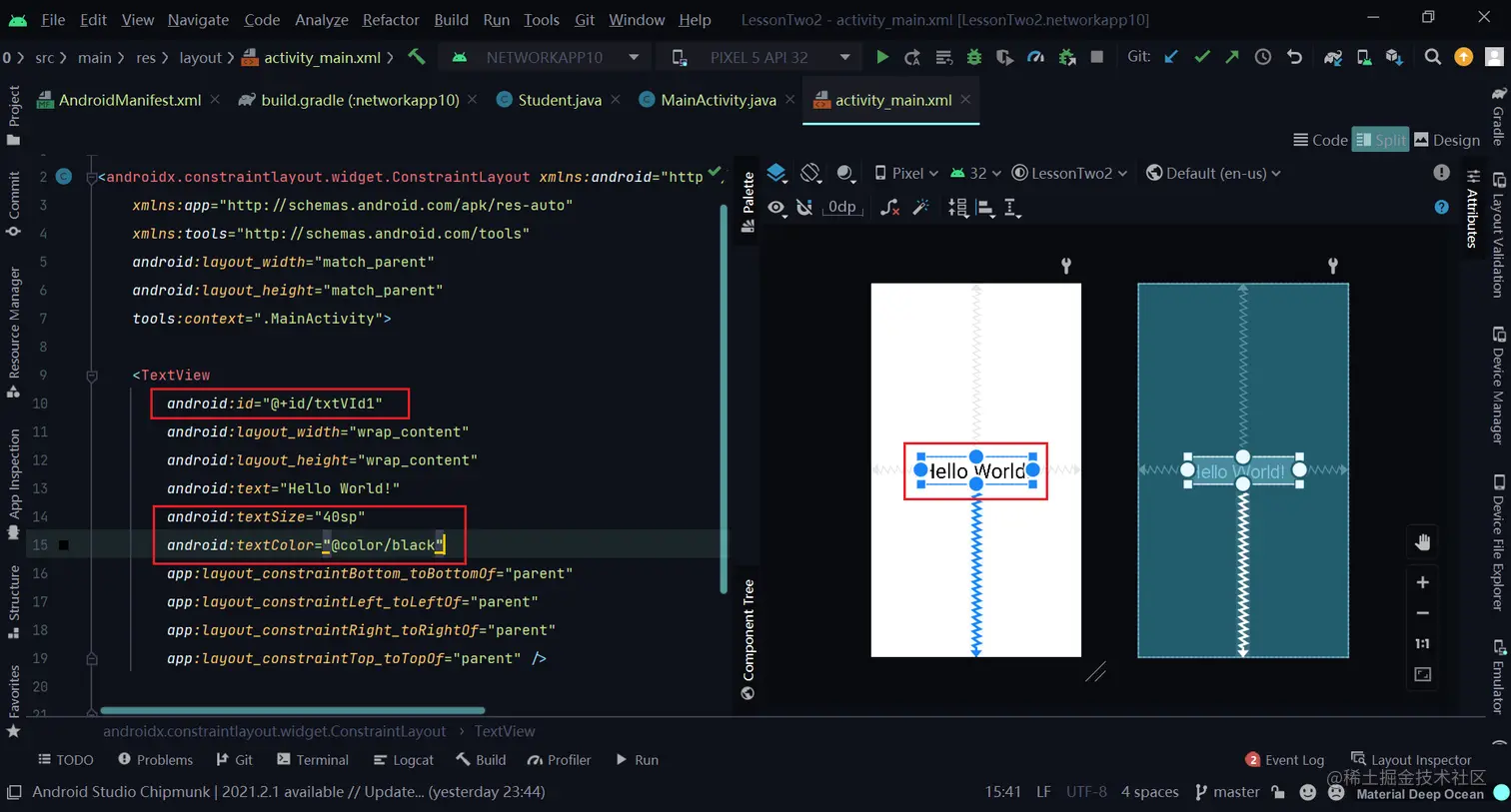Image resolution: width=1511 pixels, height=812 pixels.
Task: Change preview orientation icon
Action: click(x=811, y=174)
